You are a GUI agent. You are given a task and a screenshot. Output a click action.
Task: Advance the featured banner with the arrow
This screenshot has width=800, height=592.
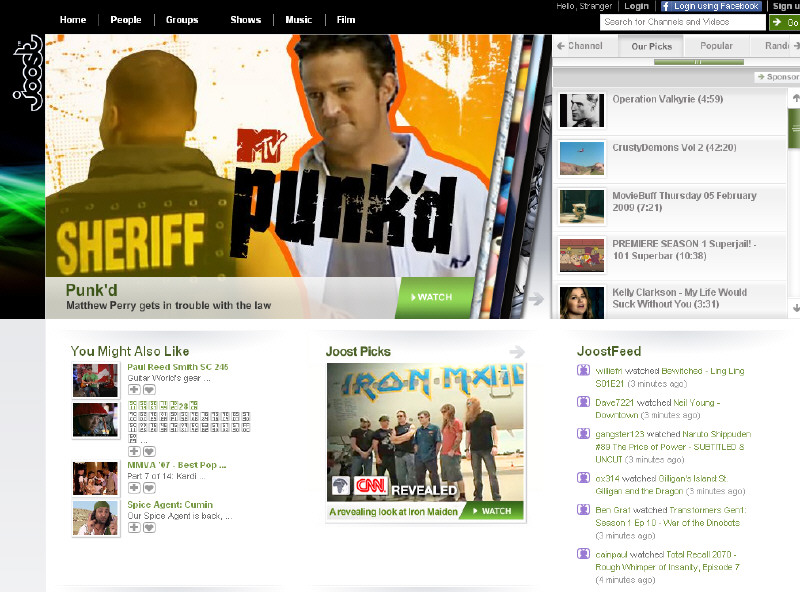(536, 298)
